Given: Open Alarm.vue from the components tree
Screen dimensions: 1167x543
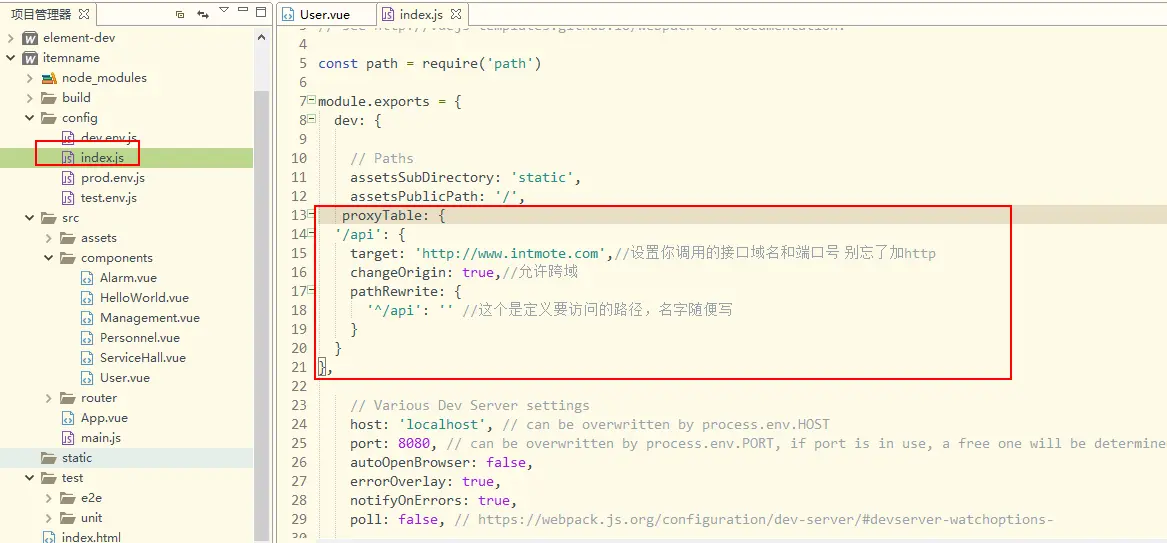Looking at the screenshot, I should point(128,278).
